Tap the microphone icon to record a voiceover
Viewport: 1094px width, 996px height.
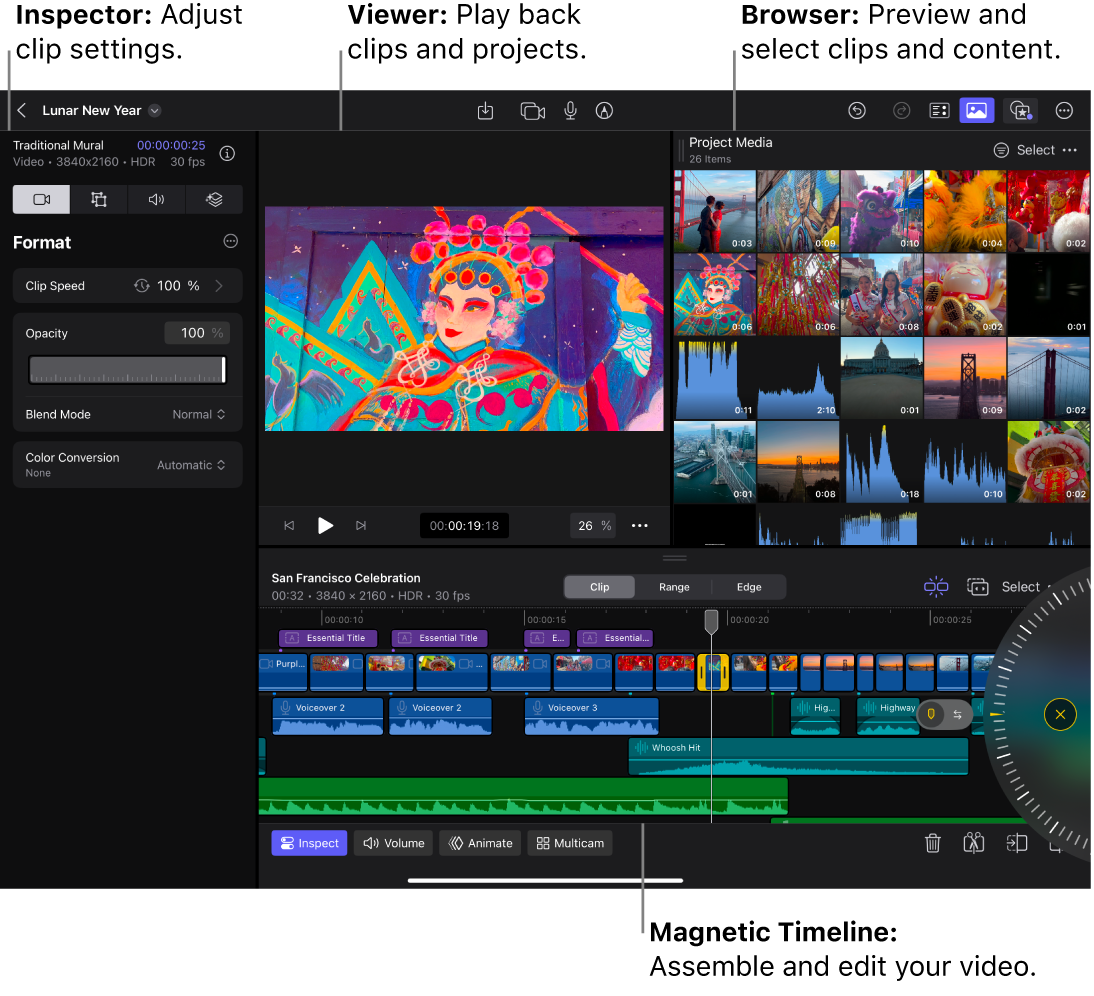(570, 111)
